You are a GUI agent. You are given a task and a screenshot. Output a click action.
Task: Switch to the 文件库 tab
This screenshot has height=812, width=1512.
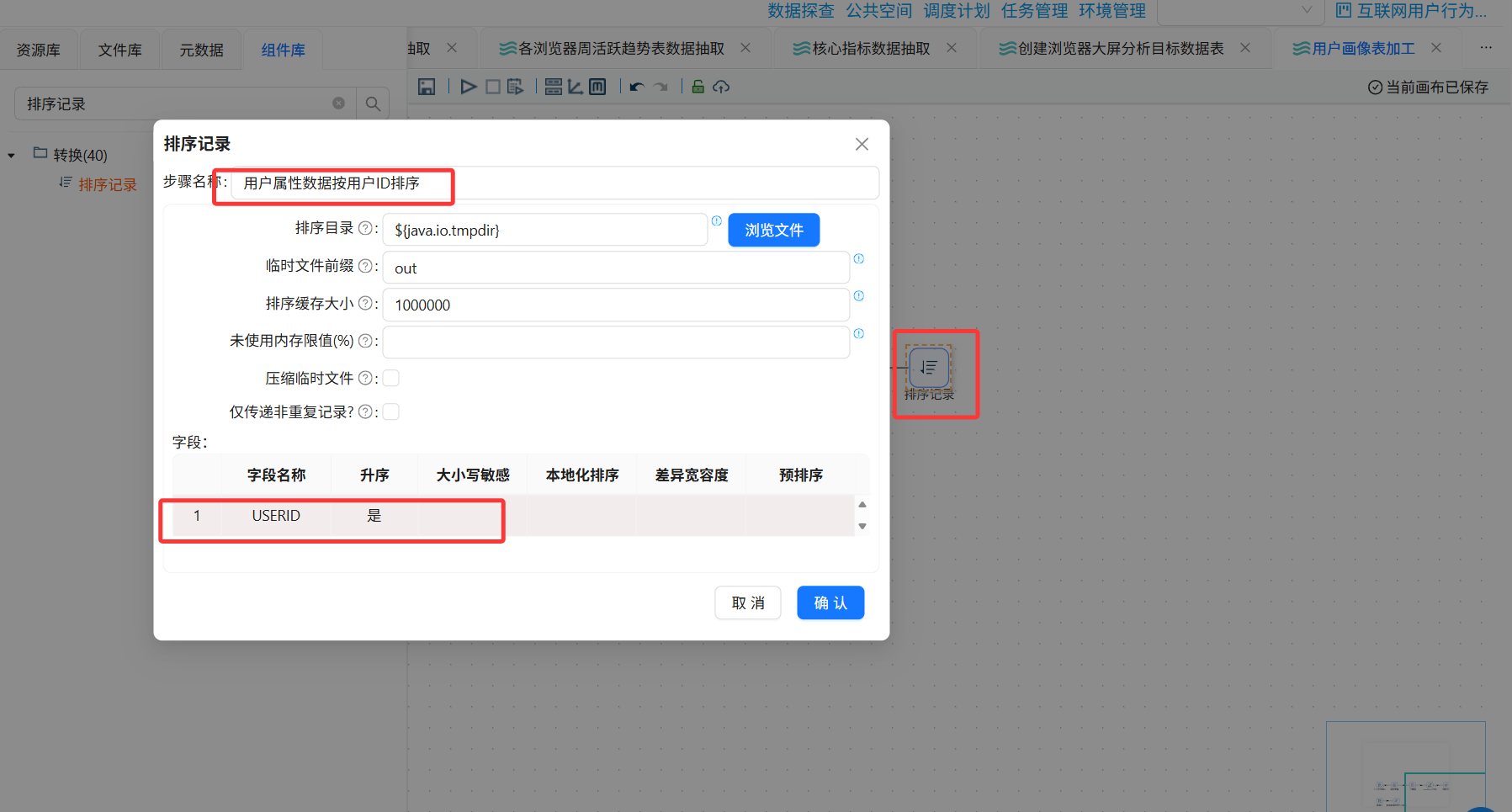119,50
